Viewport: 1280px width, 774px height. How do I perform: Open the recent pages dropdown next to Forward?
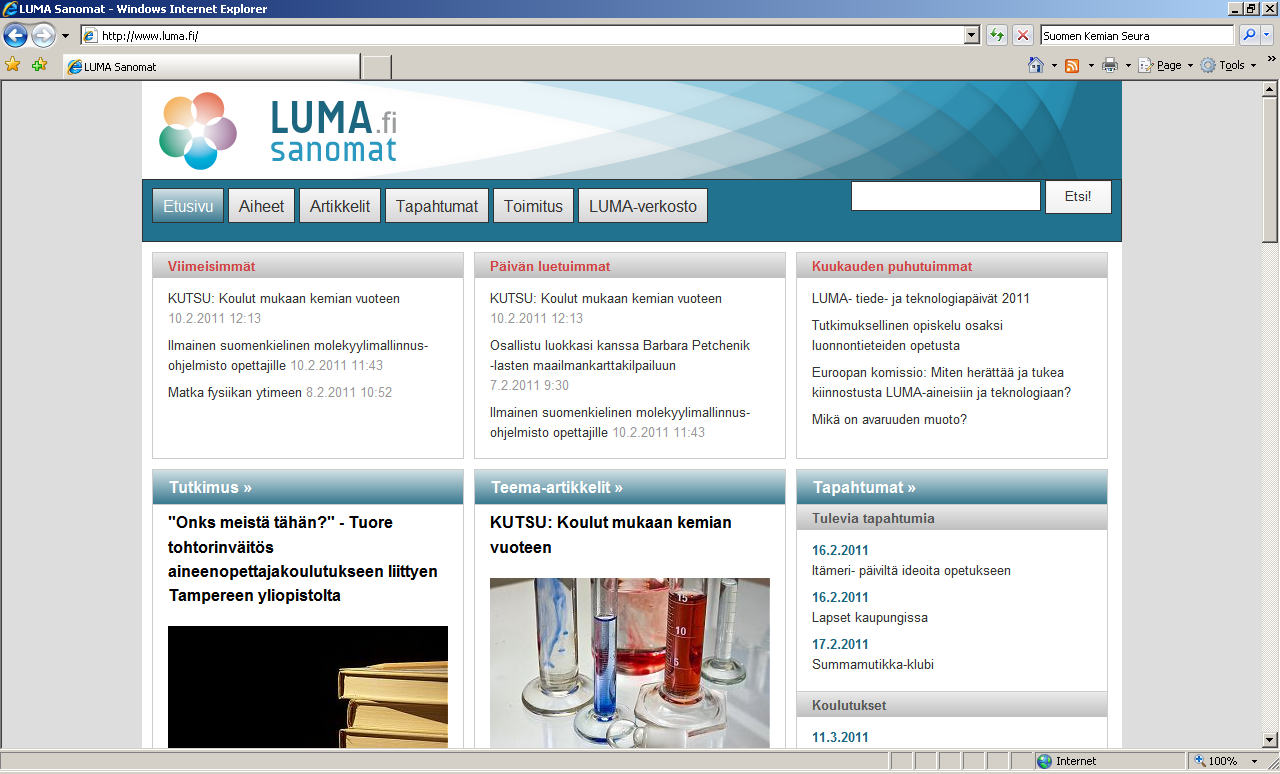point(66,36)
